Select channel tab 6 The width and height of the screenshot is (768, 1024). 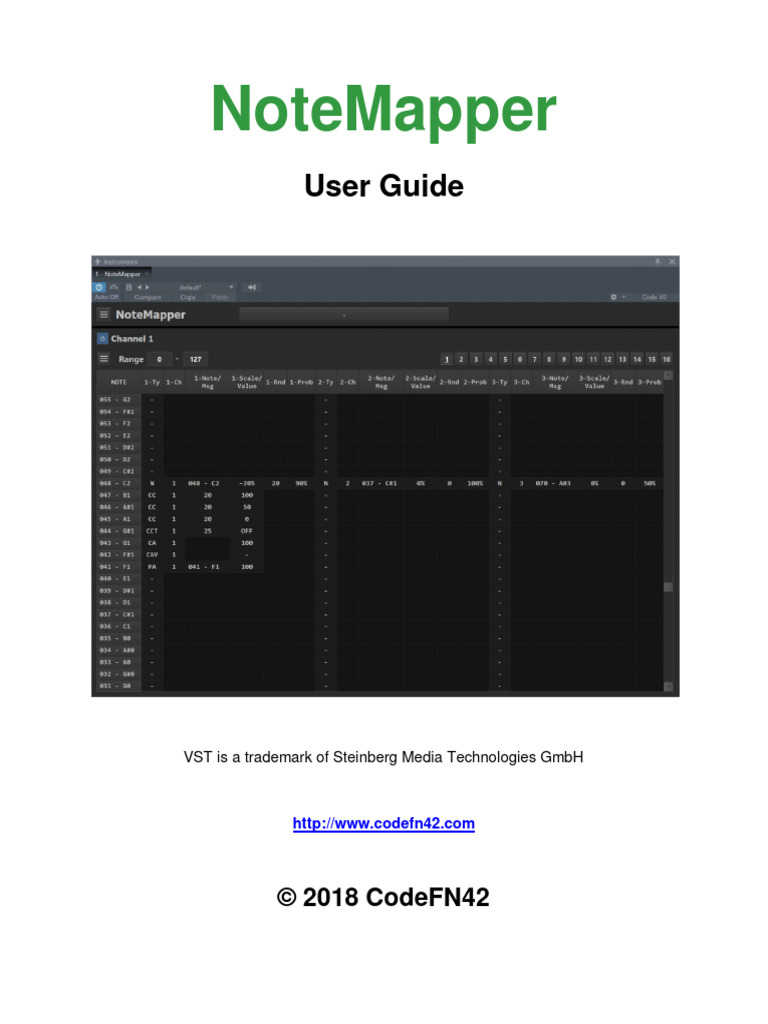tap(520, 359)
